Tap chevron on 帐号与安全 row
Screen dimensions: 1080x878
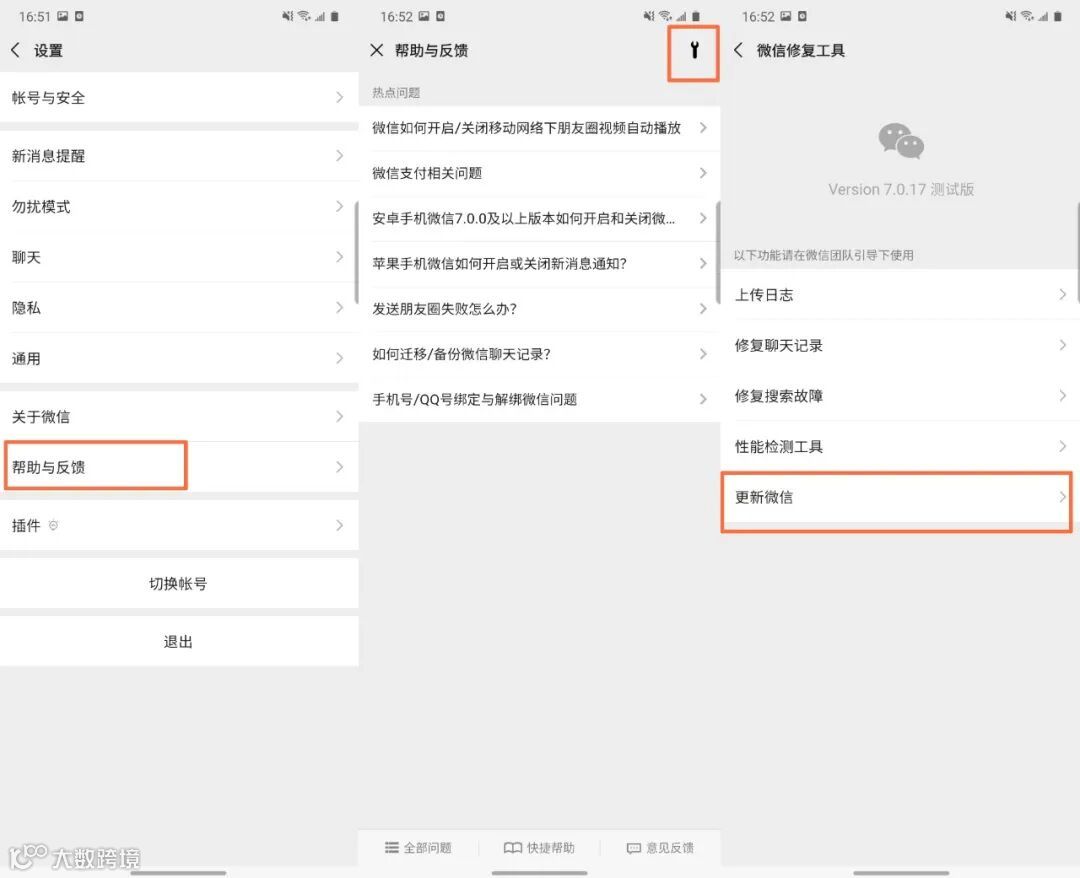point(340,97)
